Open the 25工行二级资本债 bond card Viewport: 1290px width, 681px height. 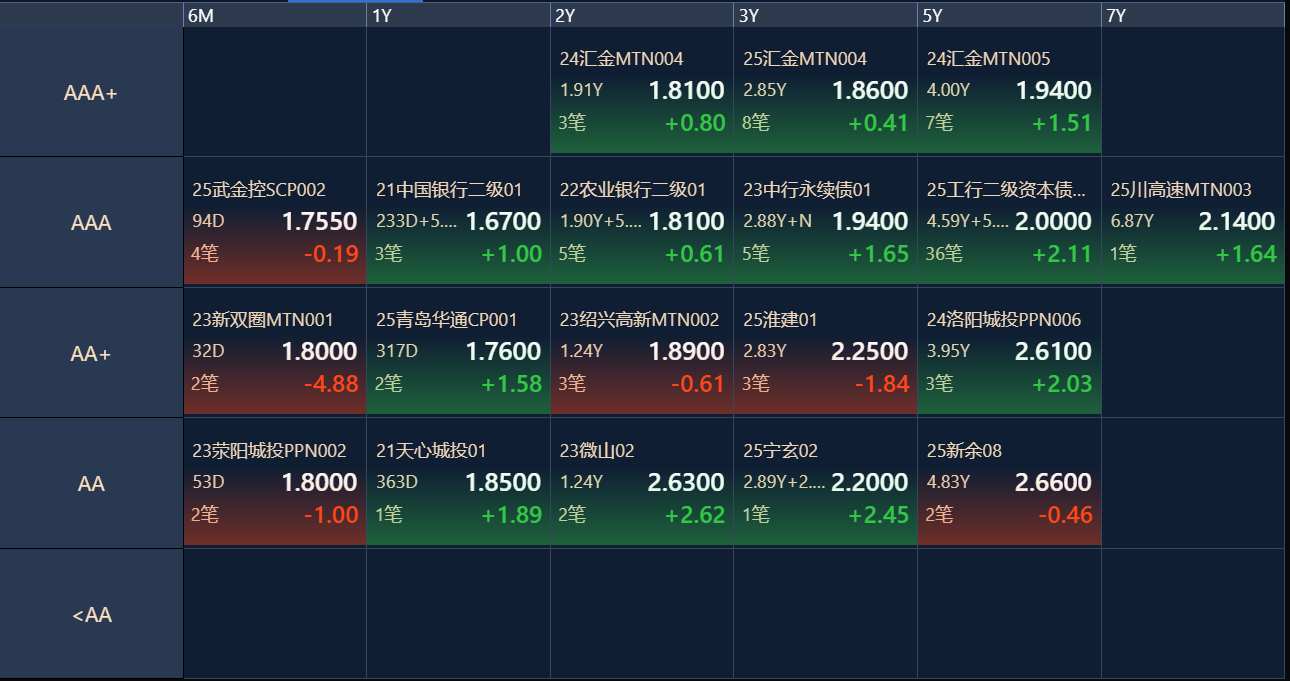1009,222
